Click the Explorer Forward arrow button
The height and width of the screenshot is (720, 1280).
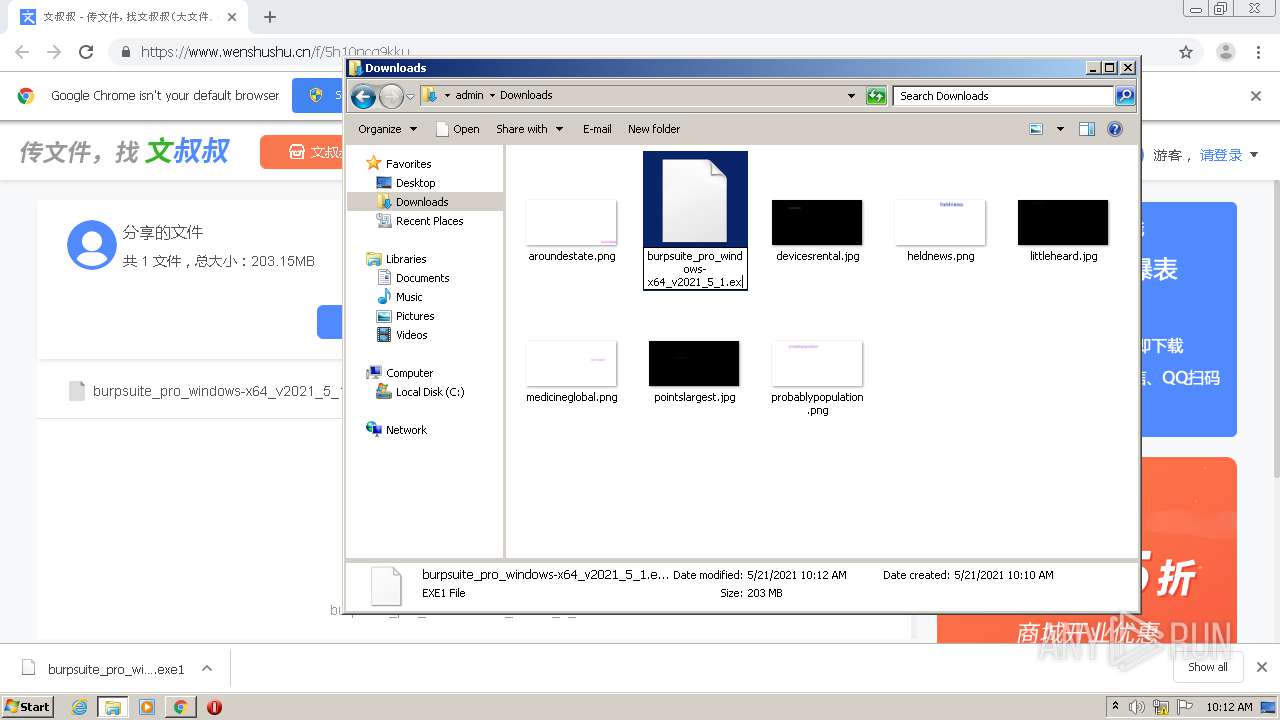click(x=391, y=96)
